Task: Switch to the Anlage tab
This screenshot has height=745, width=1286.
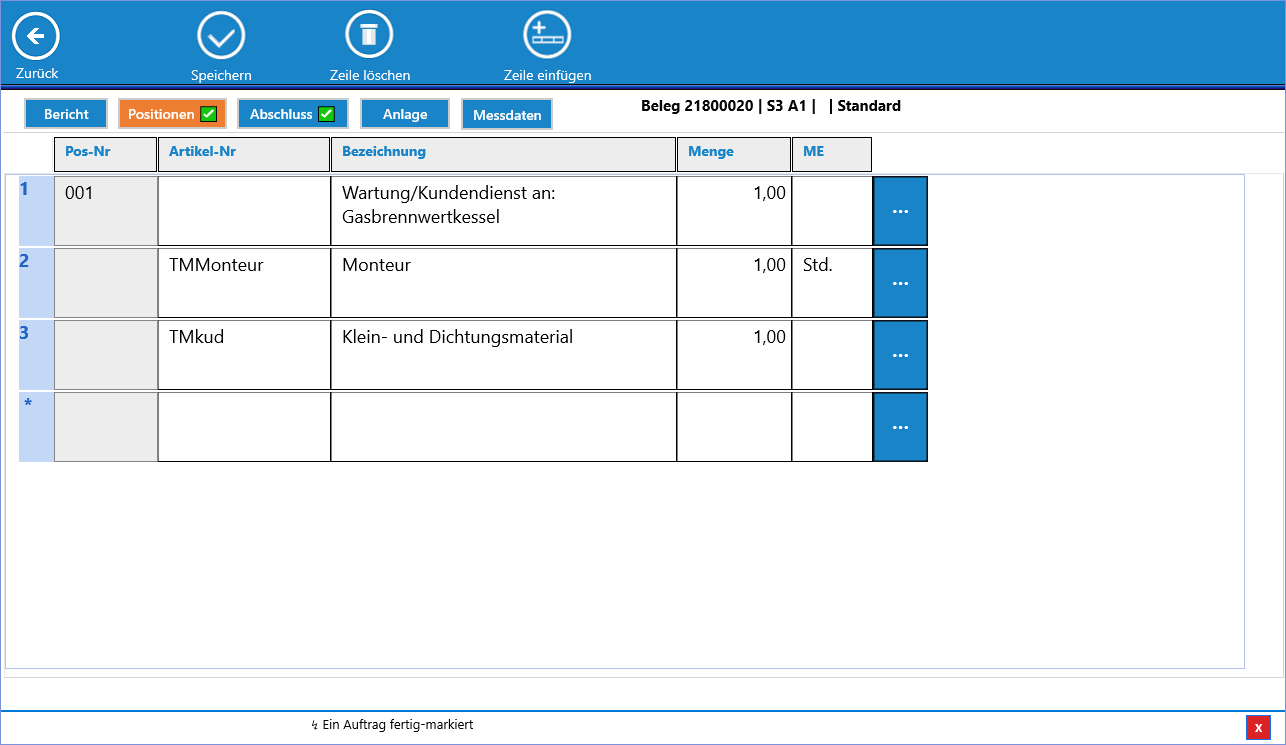Action: click(405, 114)
